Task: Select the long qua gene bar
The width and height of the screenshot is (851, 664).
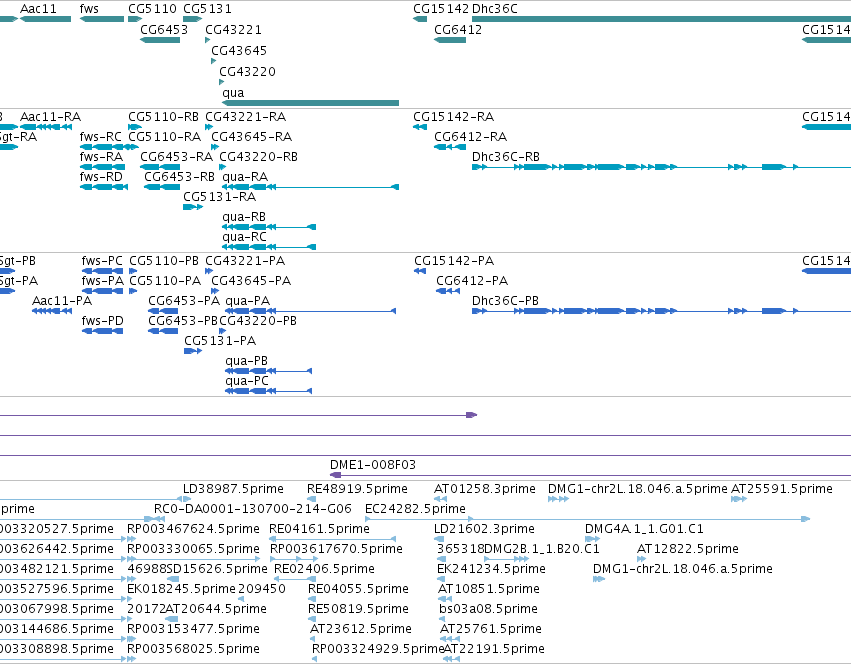Action: click(x=310, y=103)
